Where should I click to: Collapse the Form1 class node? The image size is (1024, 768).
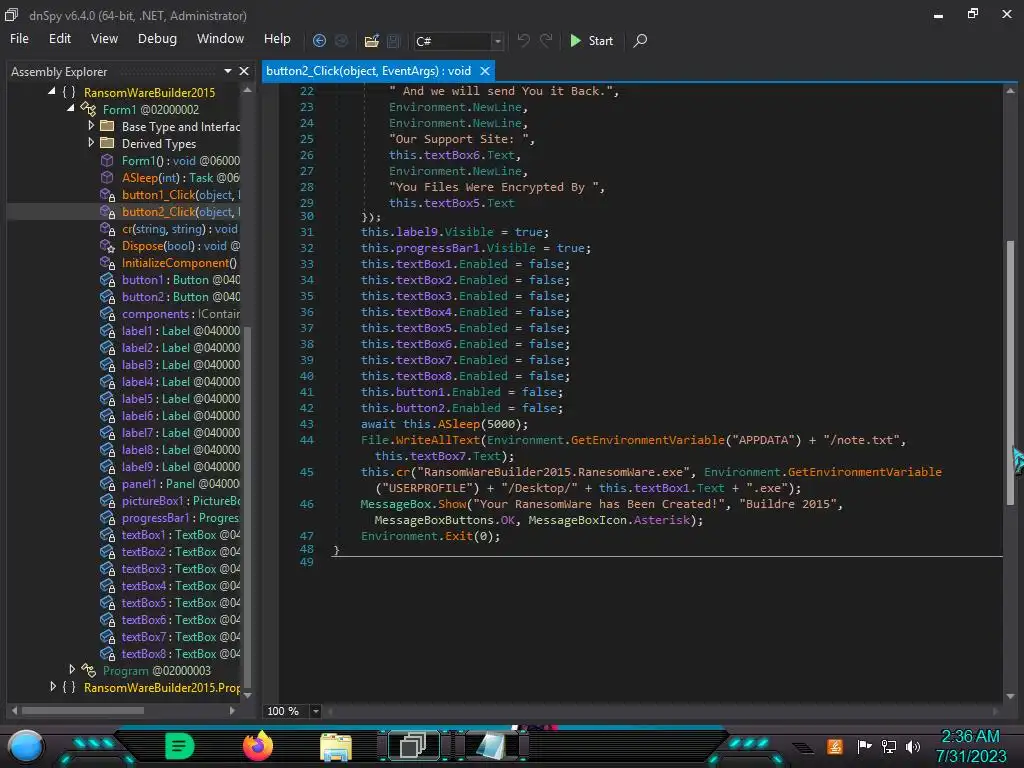point(71,108)
